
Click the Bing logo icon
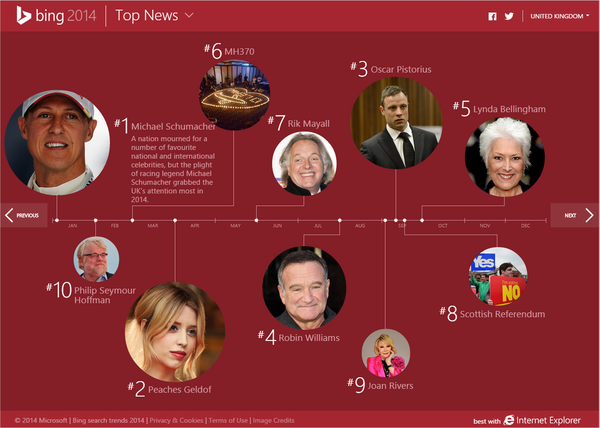(23, 16)
